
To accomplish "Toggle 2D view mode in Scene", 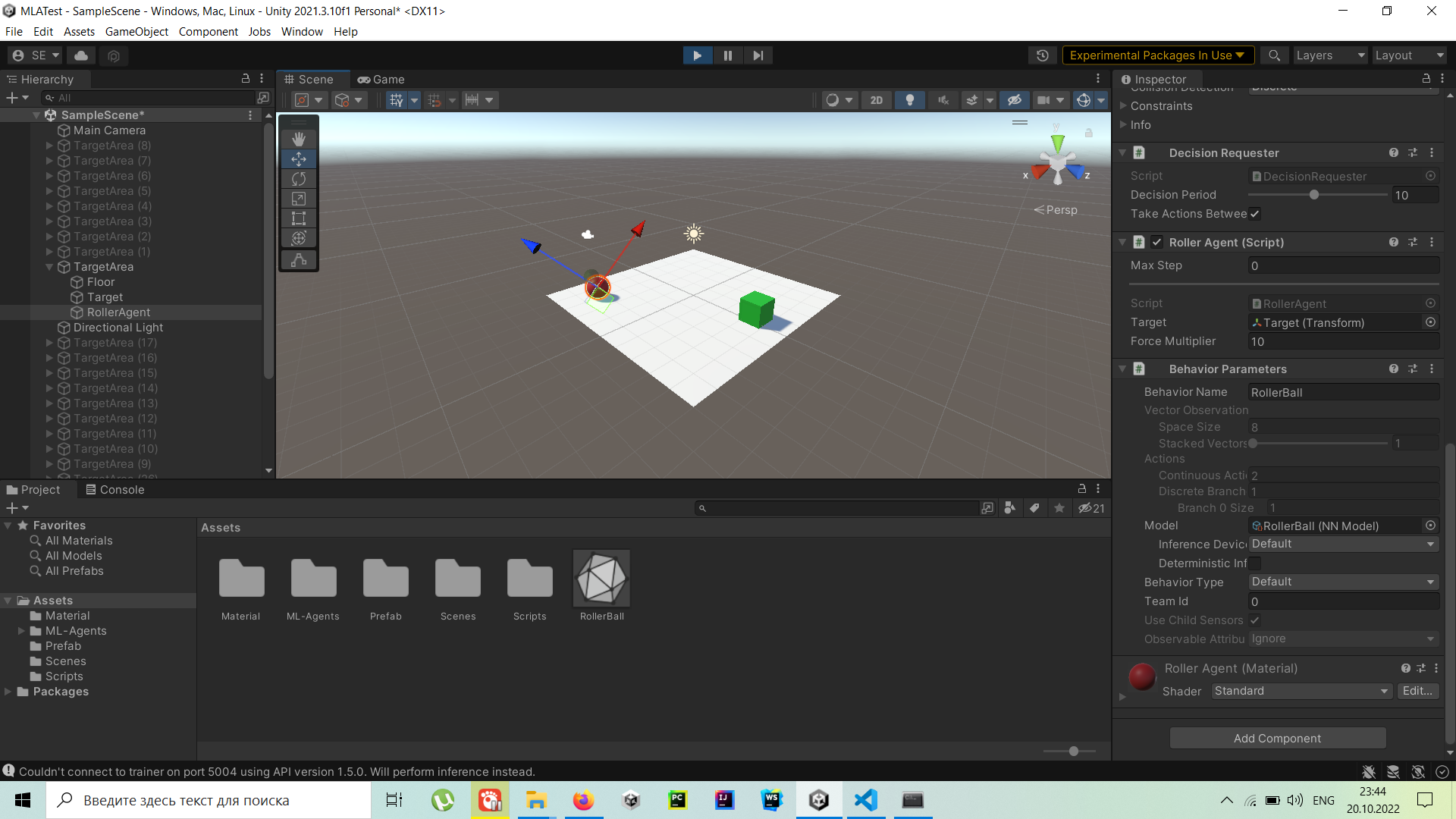I will pos(877,100).
